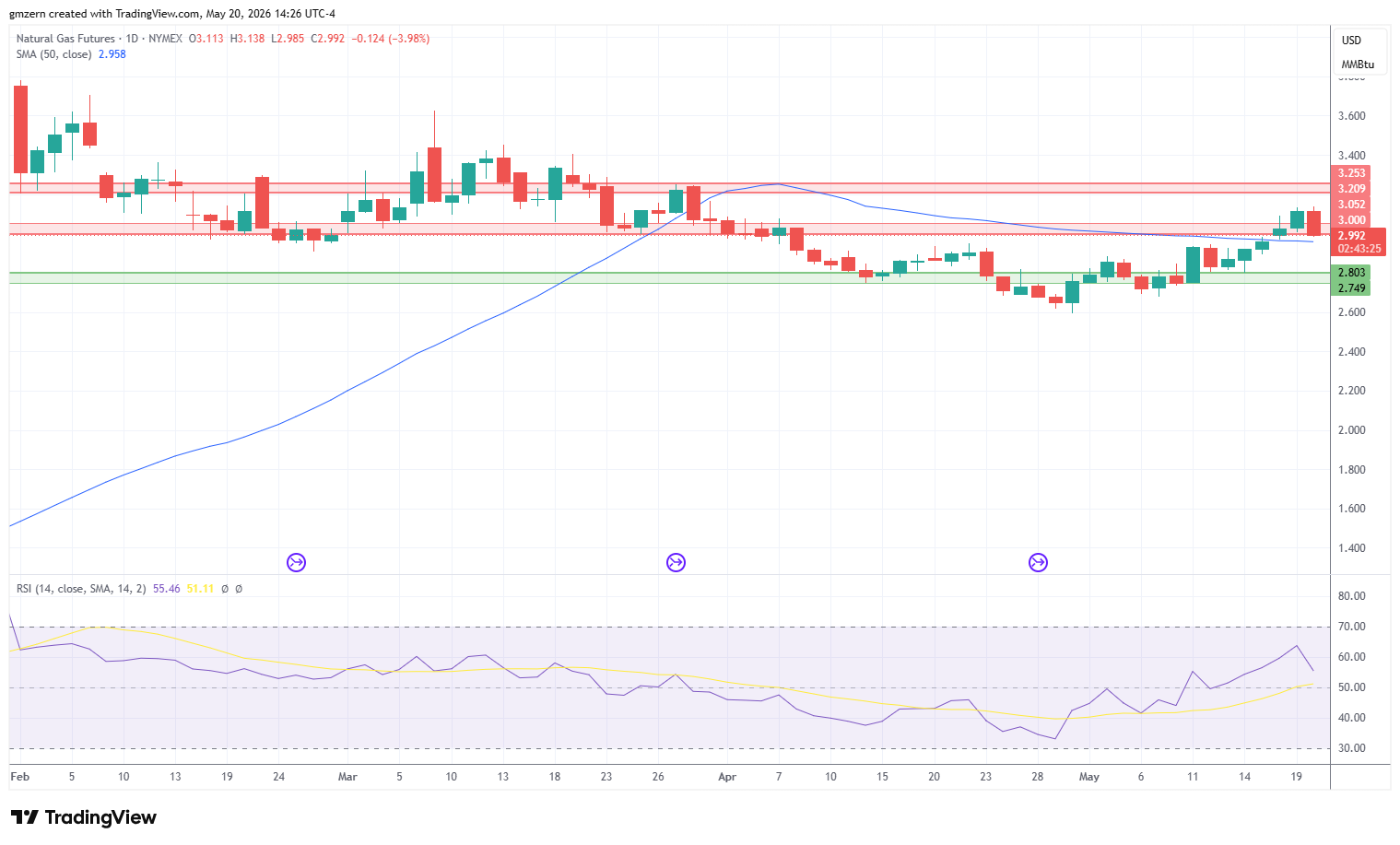The width and height of the screenshot is (1400, 845).
Task: Click the RSI moving average value 51.11
Action: click(x=200, y=589)
